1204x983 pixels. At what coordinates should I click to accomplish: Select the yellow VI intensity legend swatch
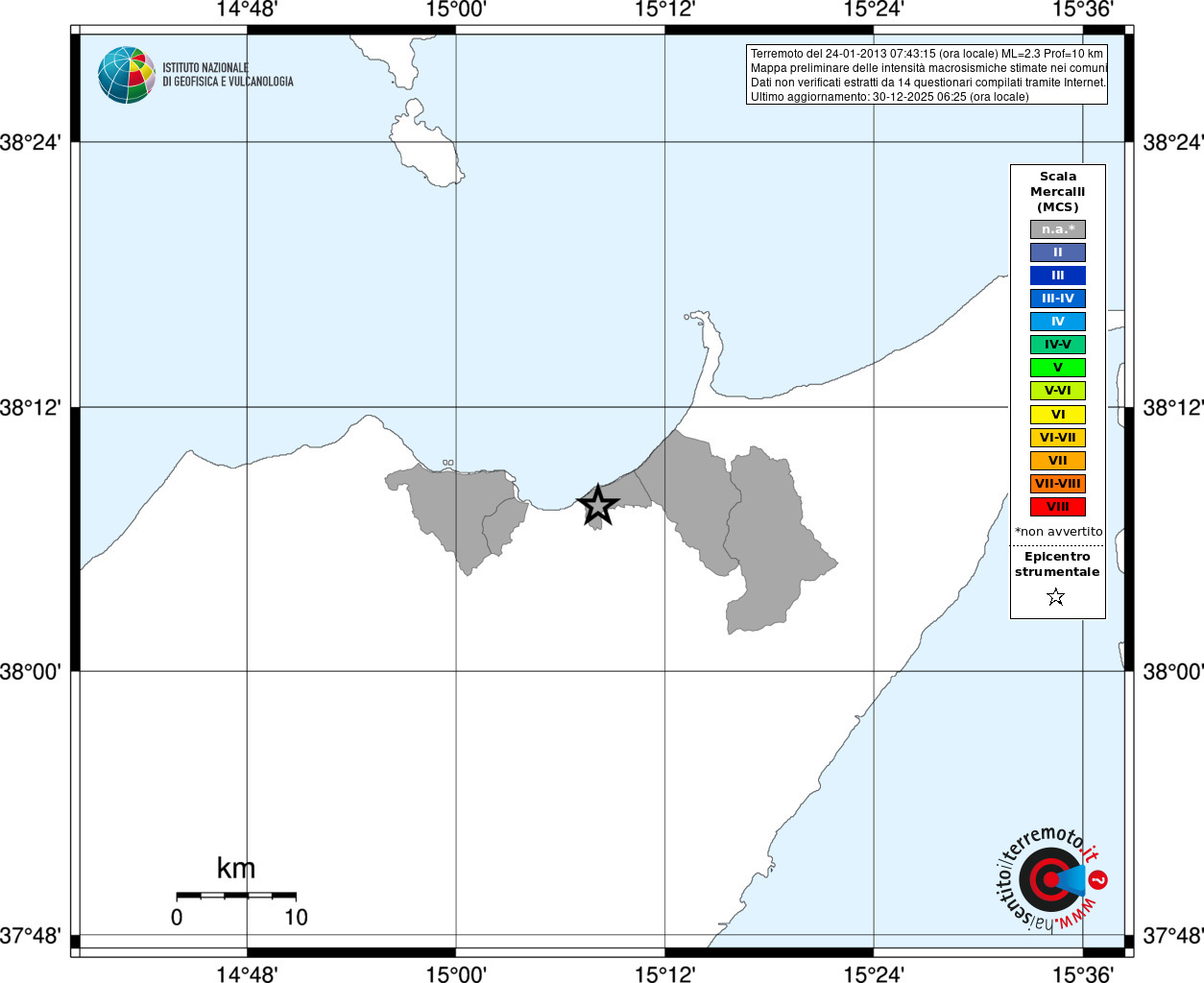click(x=1058, y=415)
